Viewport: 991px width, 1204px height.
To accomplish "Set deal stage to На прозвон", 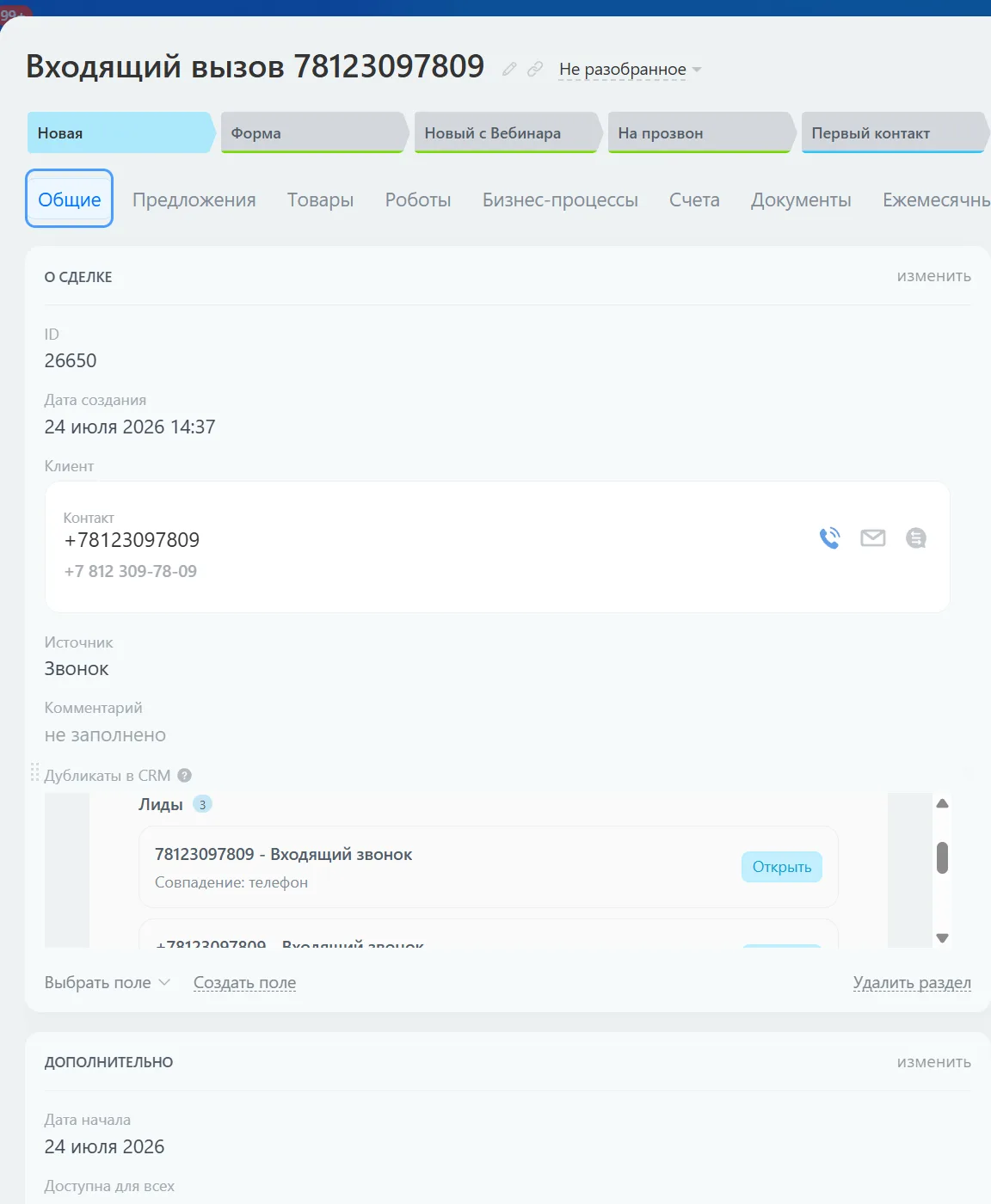I will [701, 132].
